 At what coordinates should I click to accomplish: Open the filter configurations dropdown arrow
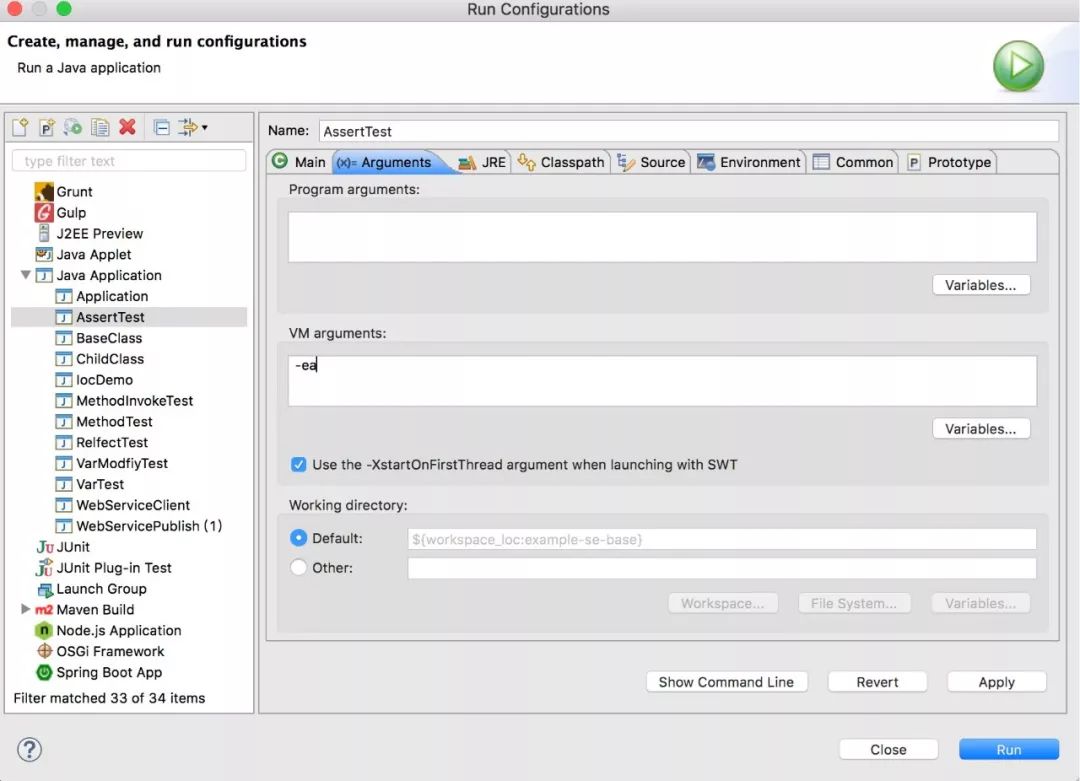coord(205,127)
